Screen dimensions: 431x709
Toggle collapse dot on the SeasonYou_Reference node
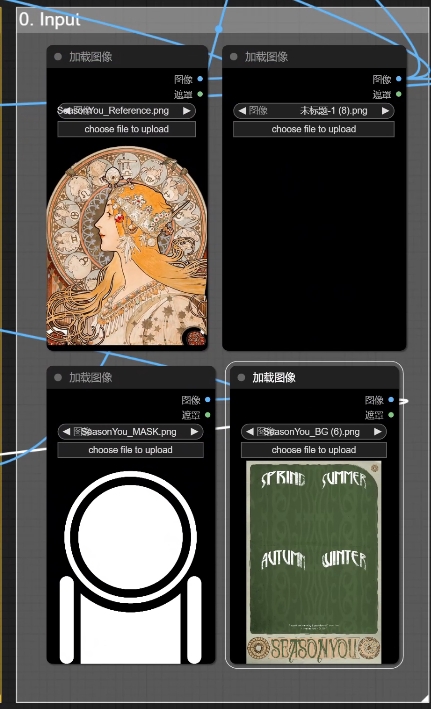58,57
